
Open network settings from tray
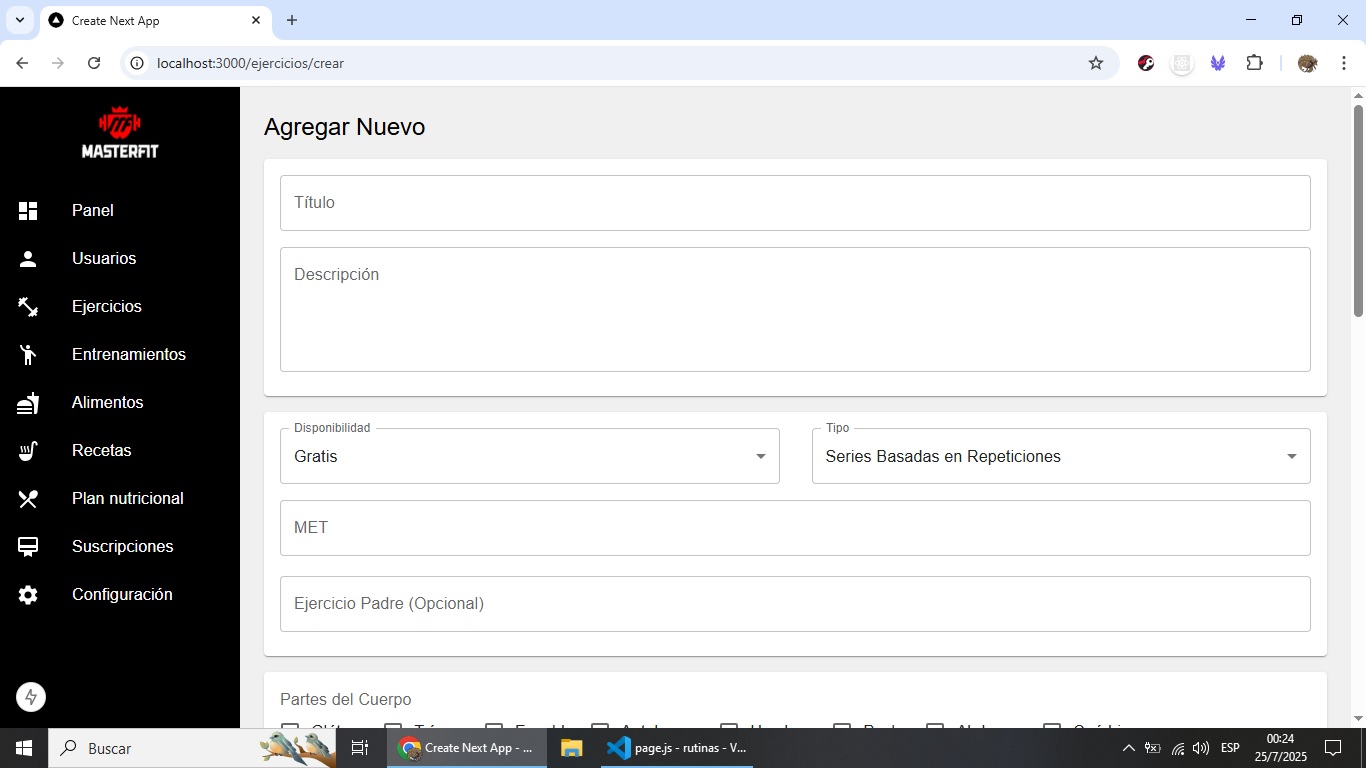(1178, 748)
